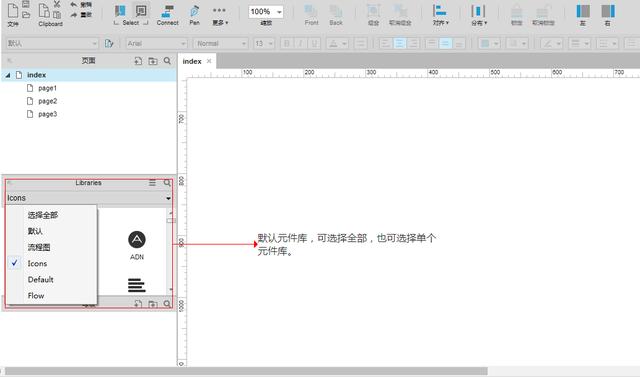Select the contained selection mode icon

[x=141, y=11]
